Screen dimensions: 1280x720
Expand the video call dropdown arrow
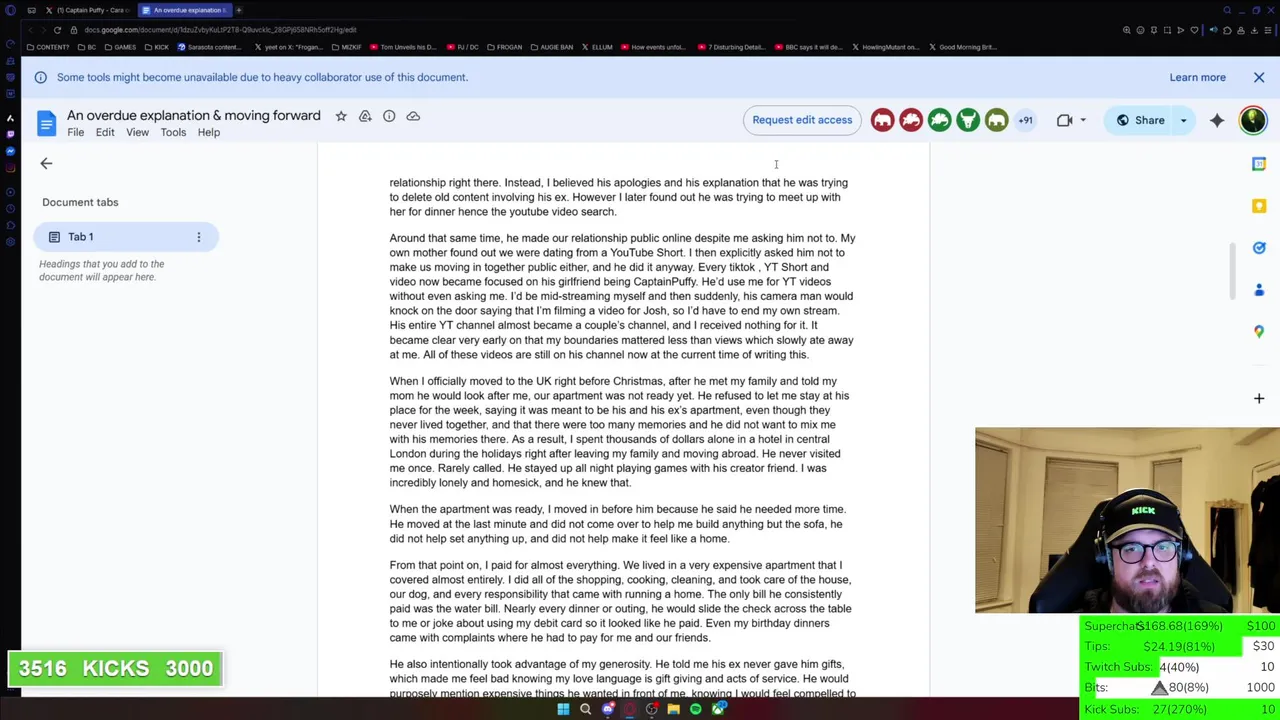pyautogui.click(x=1082, y=120)
